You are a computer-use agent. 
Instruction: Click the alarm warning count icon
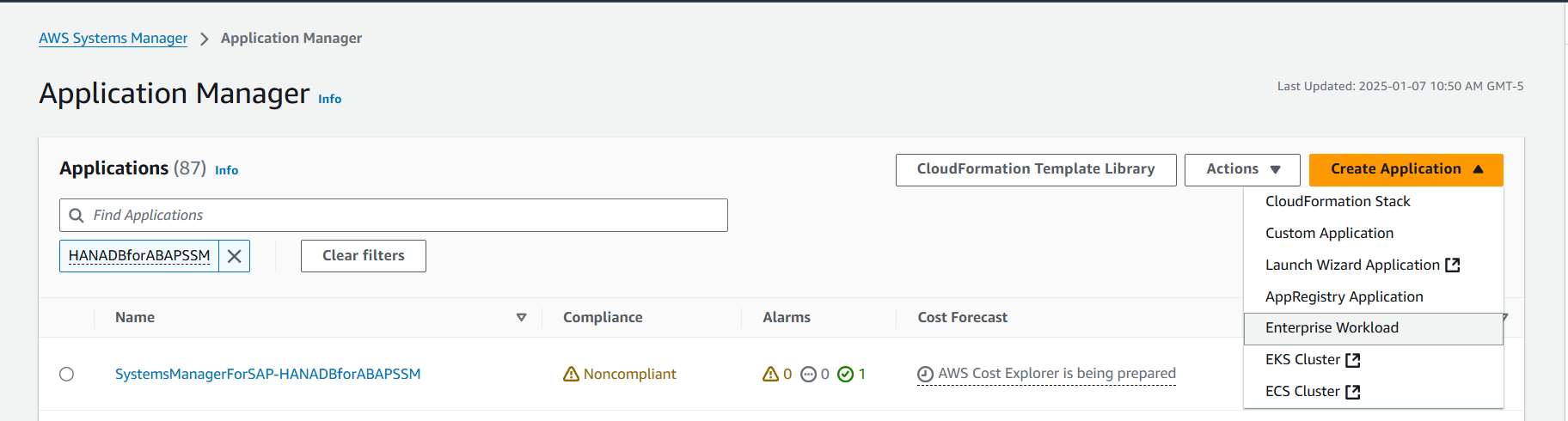(770, 374)
